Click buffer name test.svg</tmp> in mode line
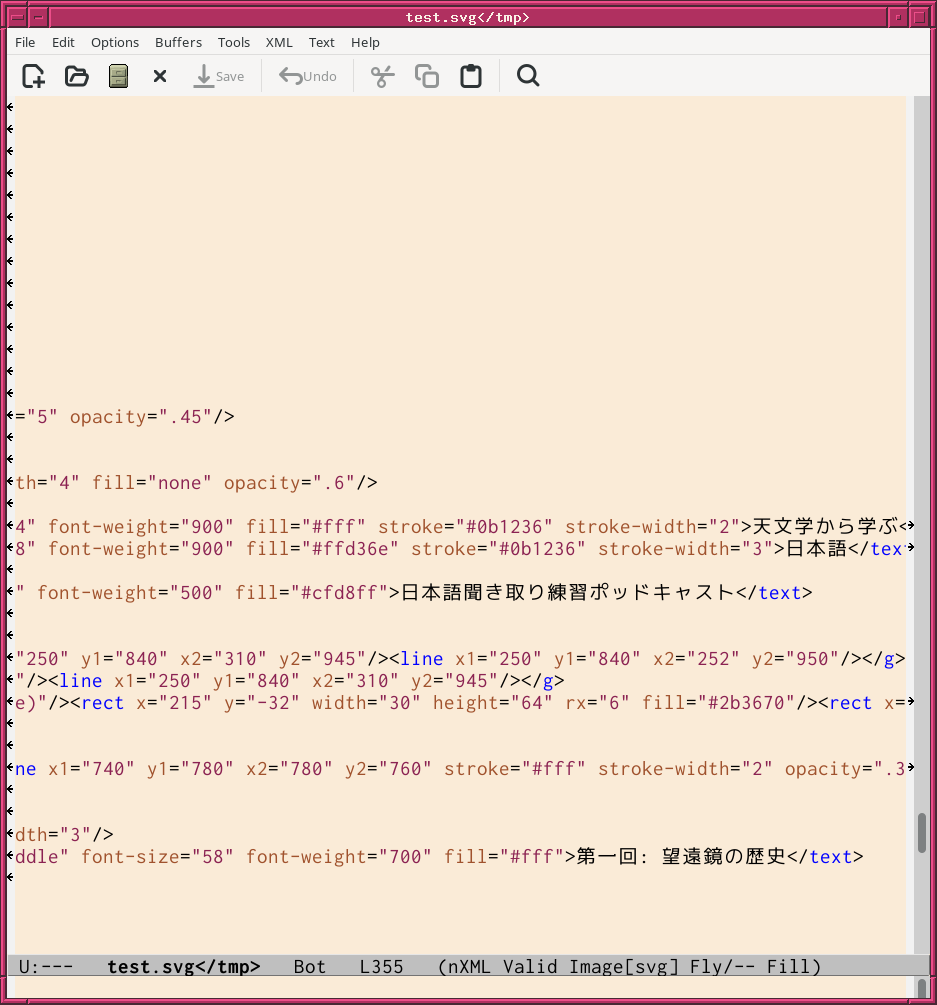The height and width of the screenshot is (1005, 937). 183,967
